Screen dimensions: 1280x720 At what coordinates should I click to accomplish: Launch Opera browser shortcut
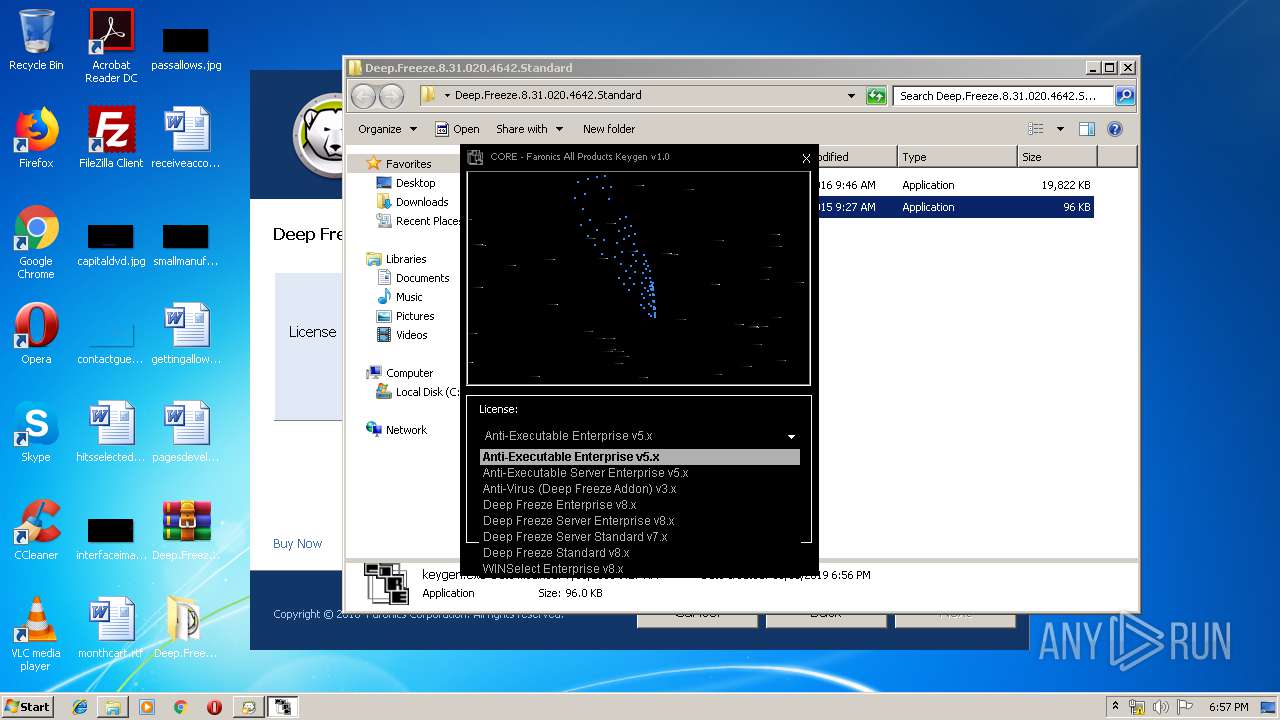tap(36, 334)
